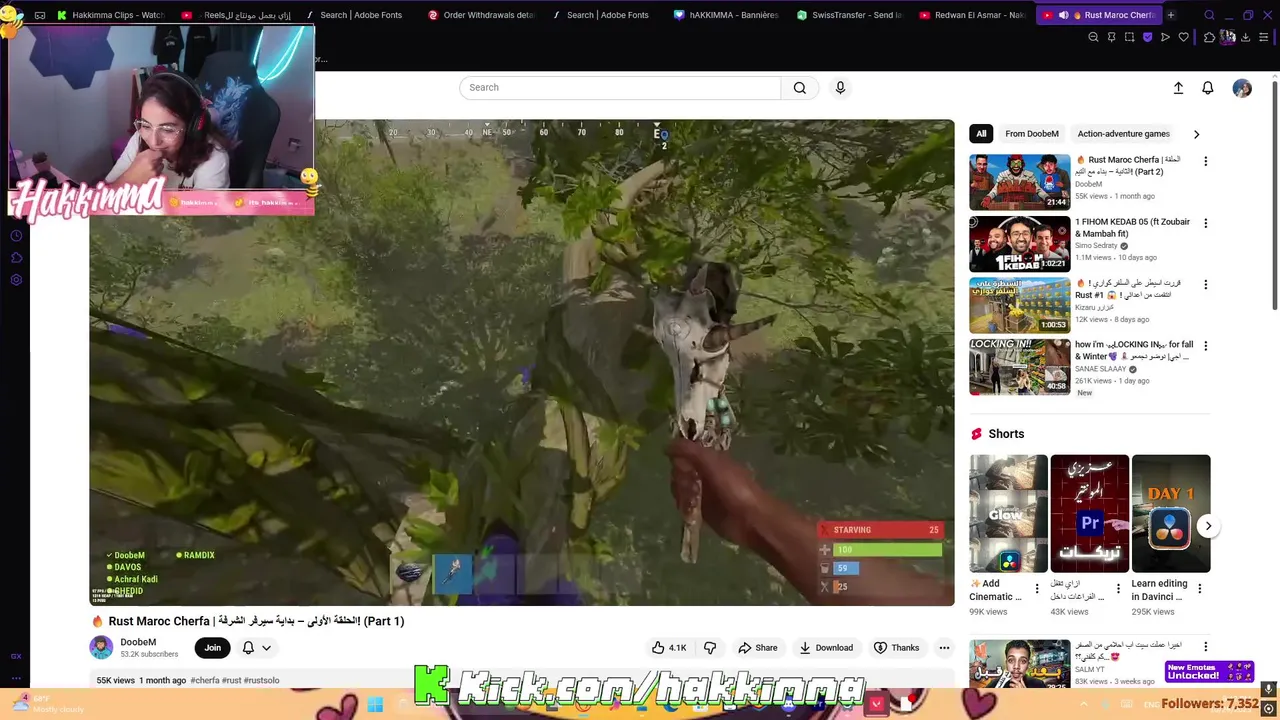Click the play/flow arrow icon in toolbar
The width and height of the screenshot is (1280, 720).
coord(1165,37)
